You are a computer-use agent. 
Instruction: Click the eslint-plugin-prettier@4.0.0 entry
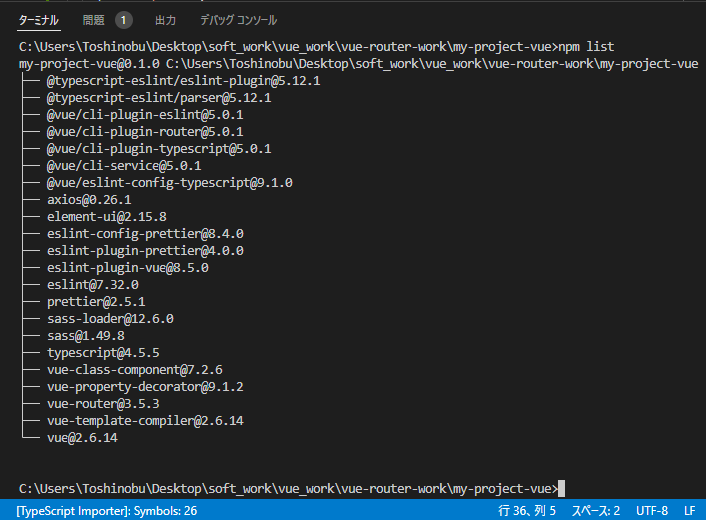click(x=145, y=251)
